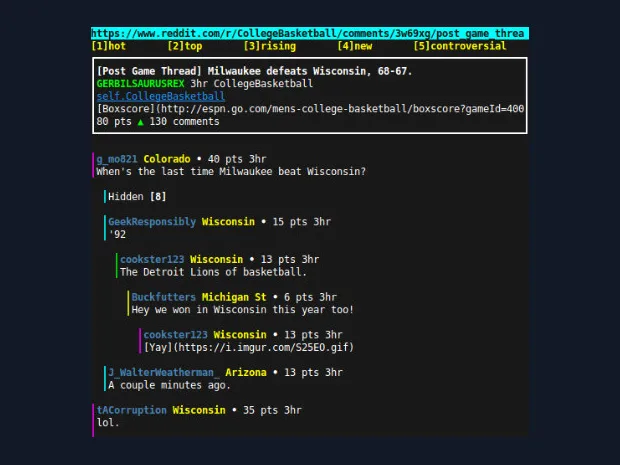
Task: Click username J_WalterWeatherman_
Action: coord(158,373)
